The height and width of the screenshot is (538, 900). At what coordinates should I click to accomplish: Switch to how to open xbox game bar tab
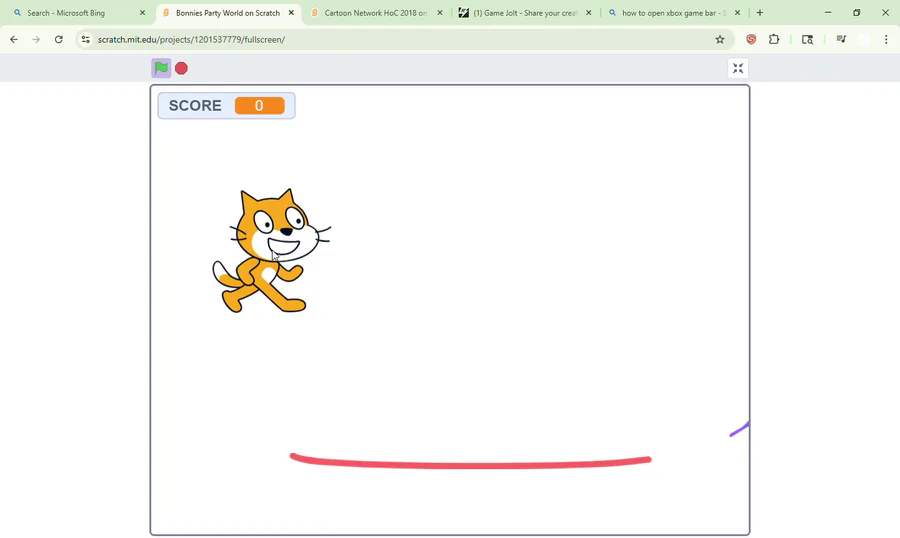[673, 13]
